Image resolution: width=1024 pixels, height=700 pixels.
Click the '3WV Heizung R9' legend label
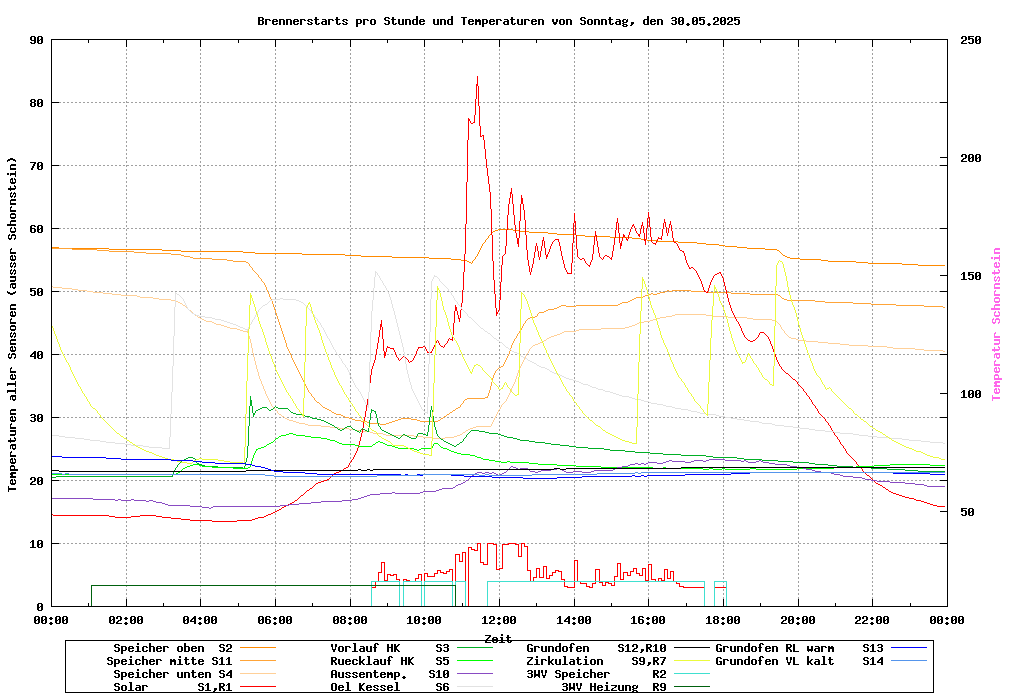point(613,687)
